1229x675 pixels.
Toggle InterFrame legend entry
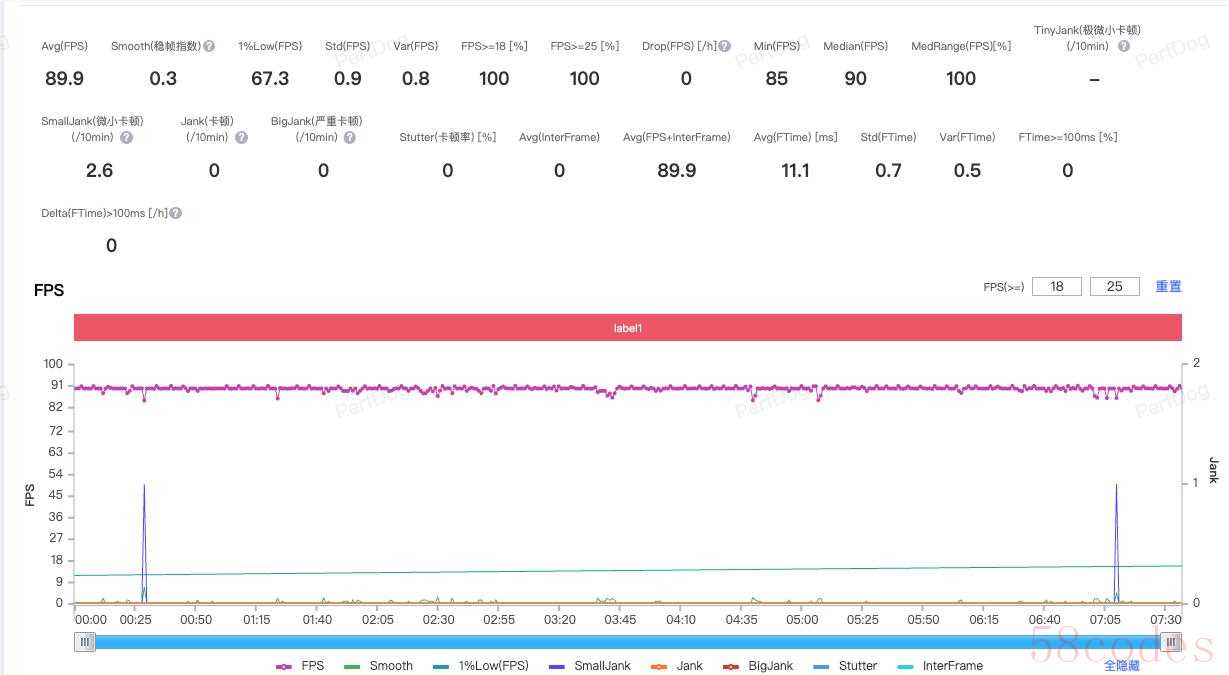pyautogui.click(x=940, y=666)
